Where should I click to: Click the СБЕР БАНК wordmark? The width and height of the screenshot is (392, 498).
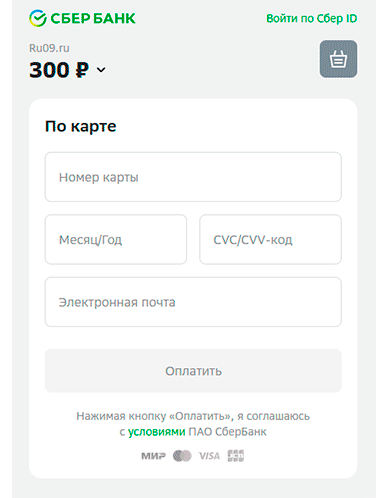(x=93, y=18)
